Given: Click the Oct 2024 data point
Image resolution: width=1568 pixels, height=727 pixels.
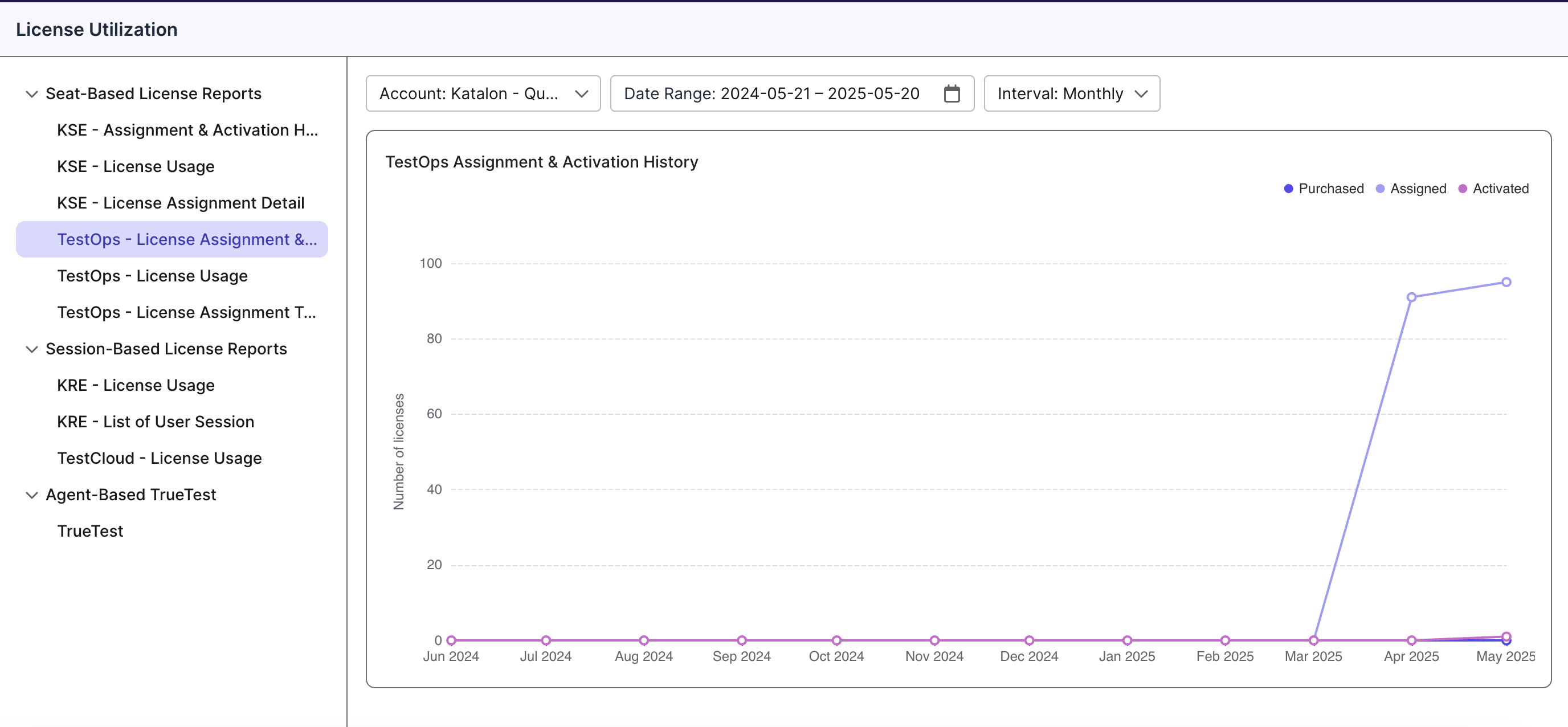Looking at the screenshot, I should 836,640.
